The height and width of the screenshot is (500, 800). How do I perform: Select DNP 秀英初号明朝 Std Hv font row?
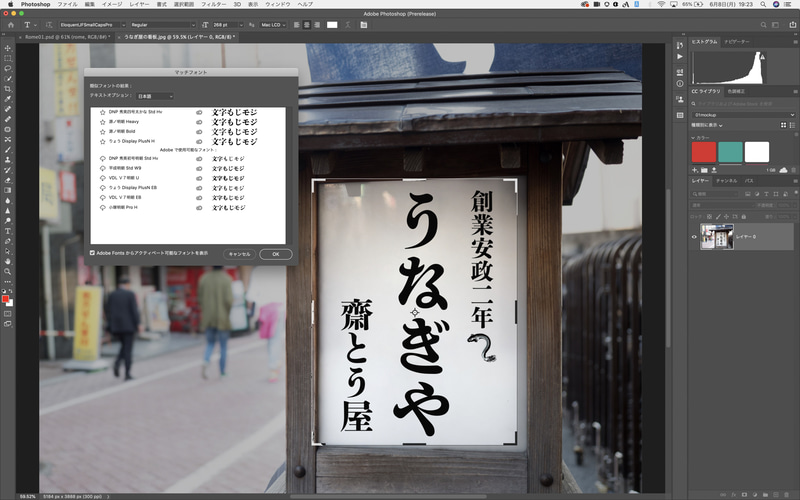188,159
